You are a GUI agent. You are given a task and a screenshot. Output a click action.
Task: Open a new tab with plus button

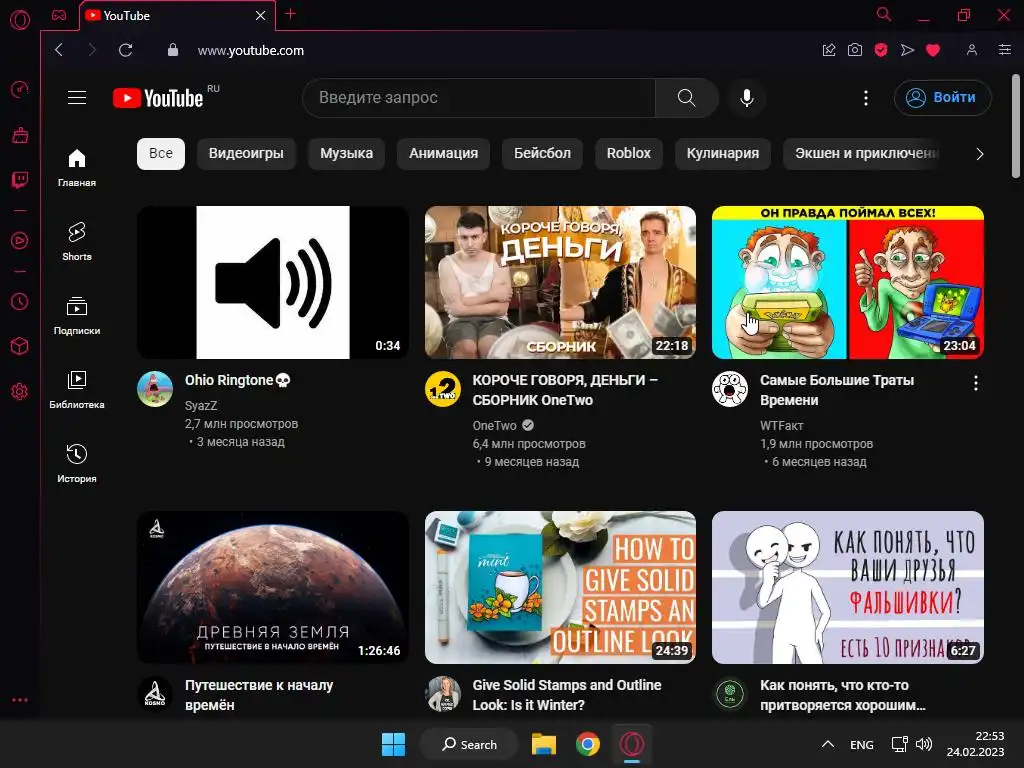click(291, 14)
